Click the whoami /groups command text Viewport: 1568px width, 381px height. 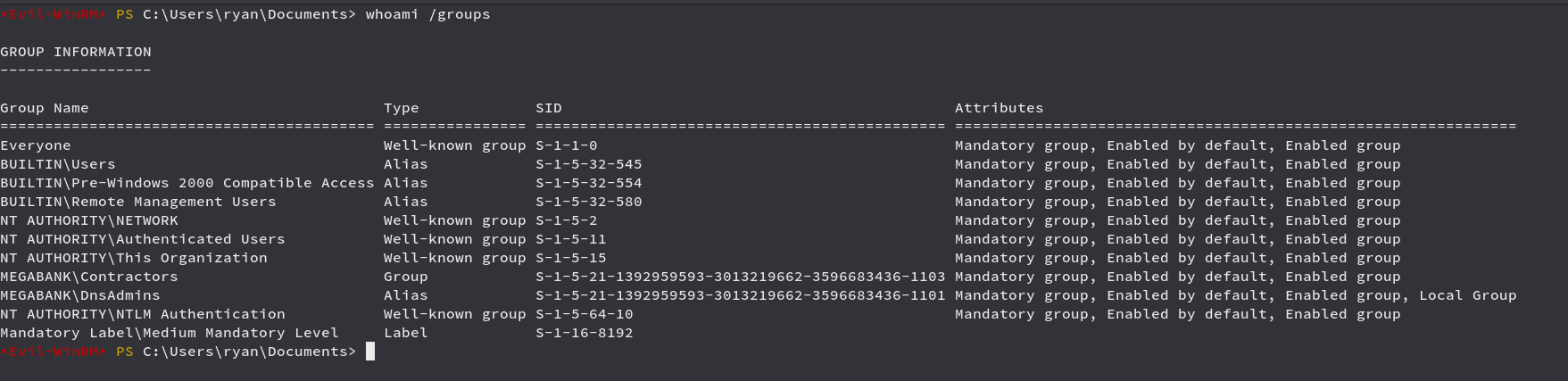coord(427,14)
